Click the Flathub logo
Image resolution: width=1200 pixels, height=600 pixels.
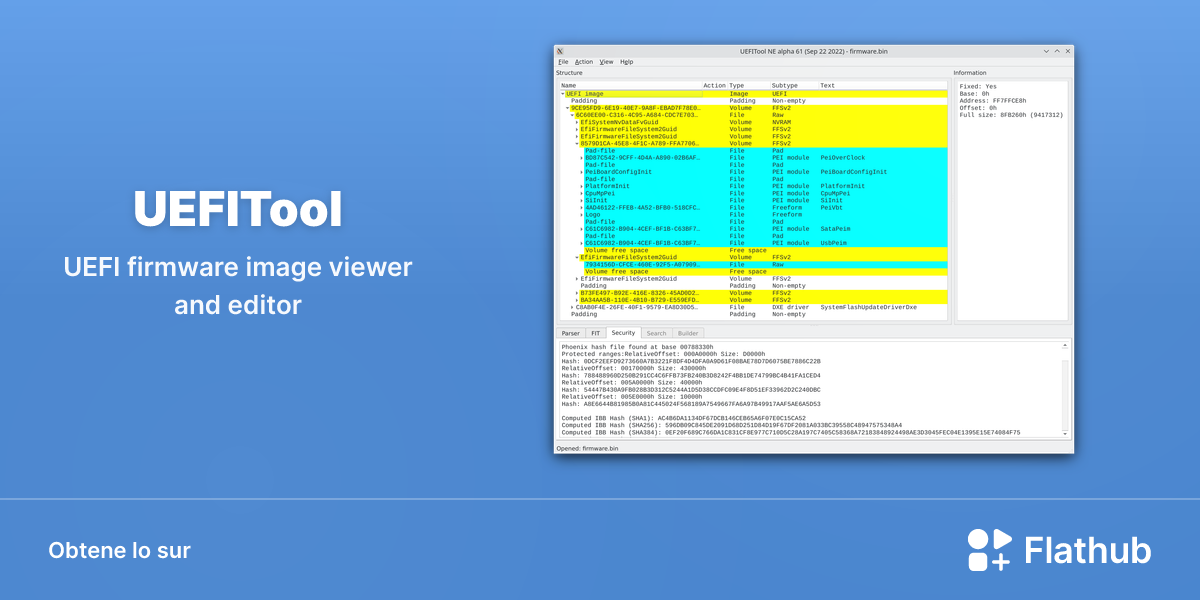(1059, 550)
